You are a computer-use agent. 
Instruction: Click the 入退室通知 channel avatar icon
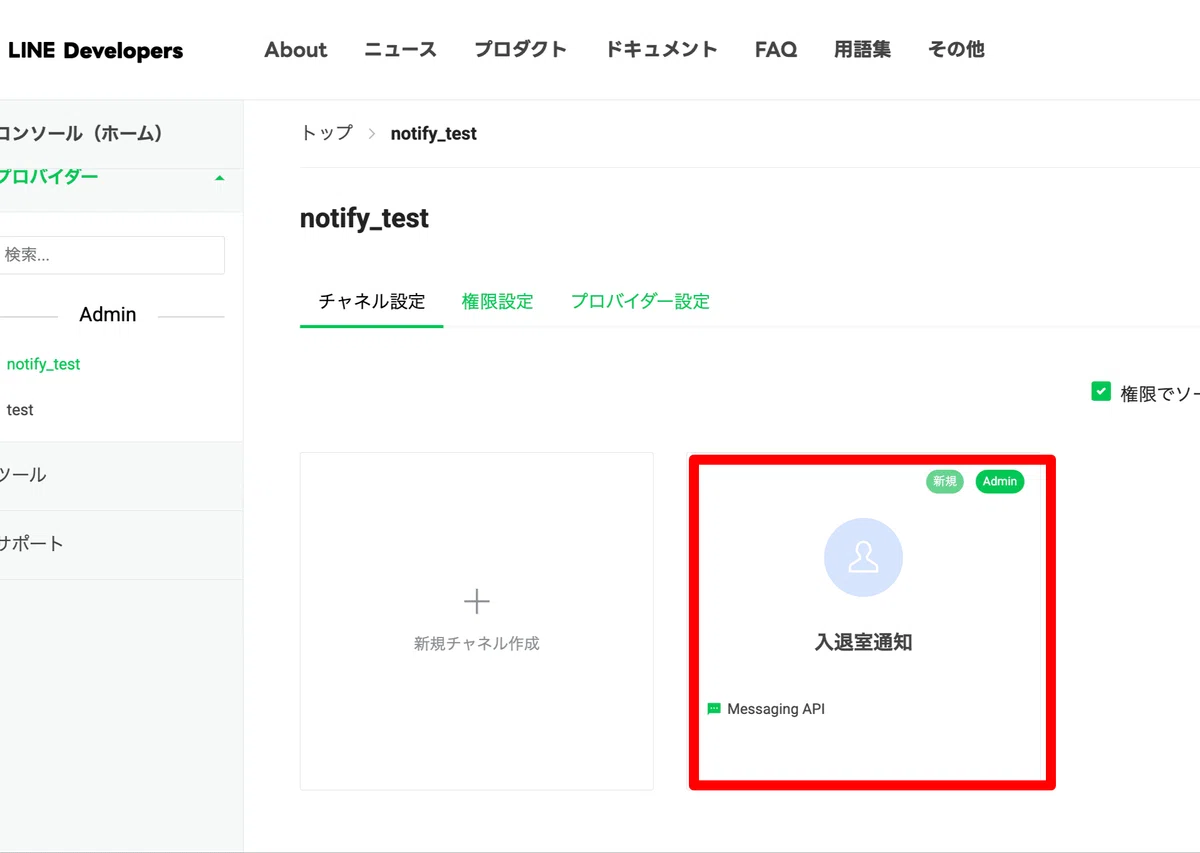pyautogui.click(x=863, y=558)
